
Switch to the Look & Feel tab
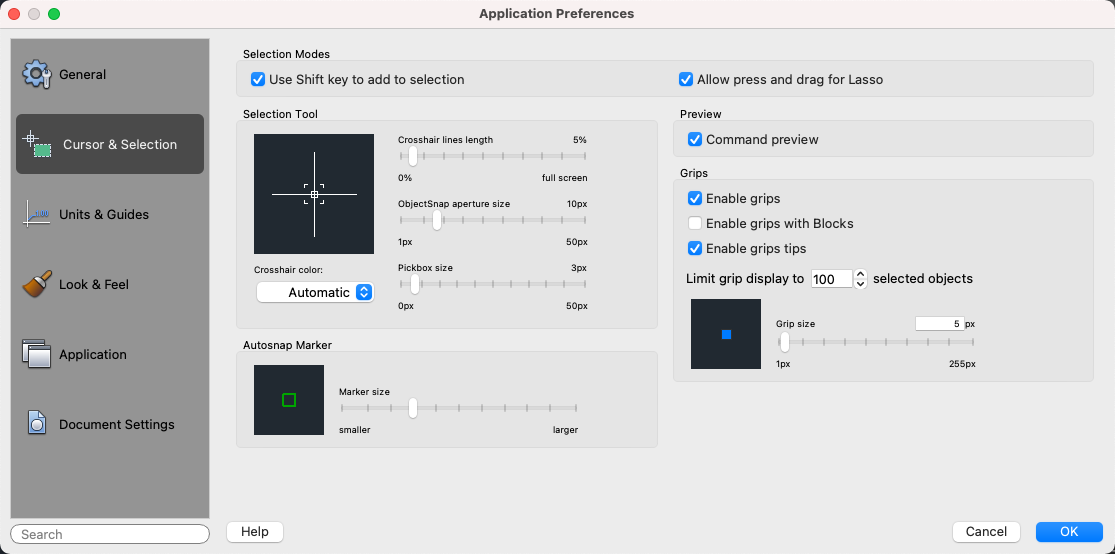coord(94,284)
